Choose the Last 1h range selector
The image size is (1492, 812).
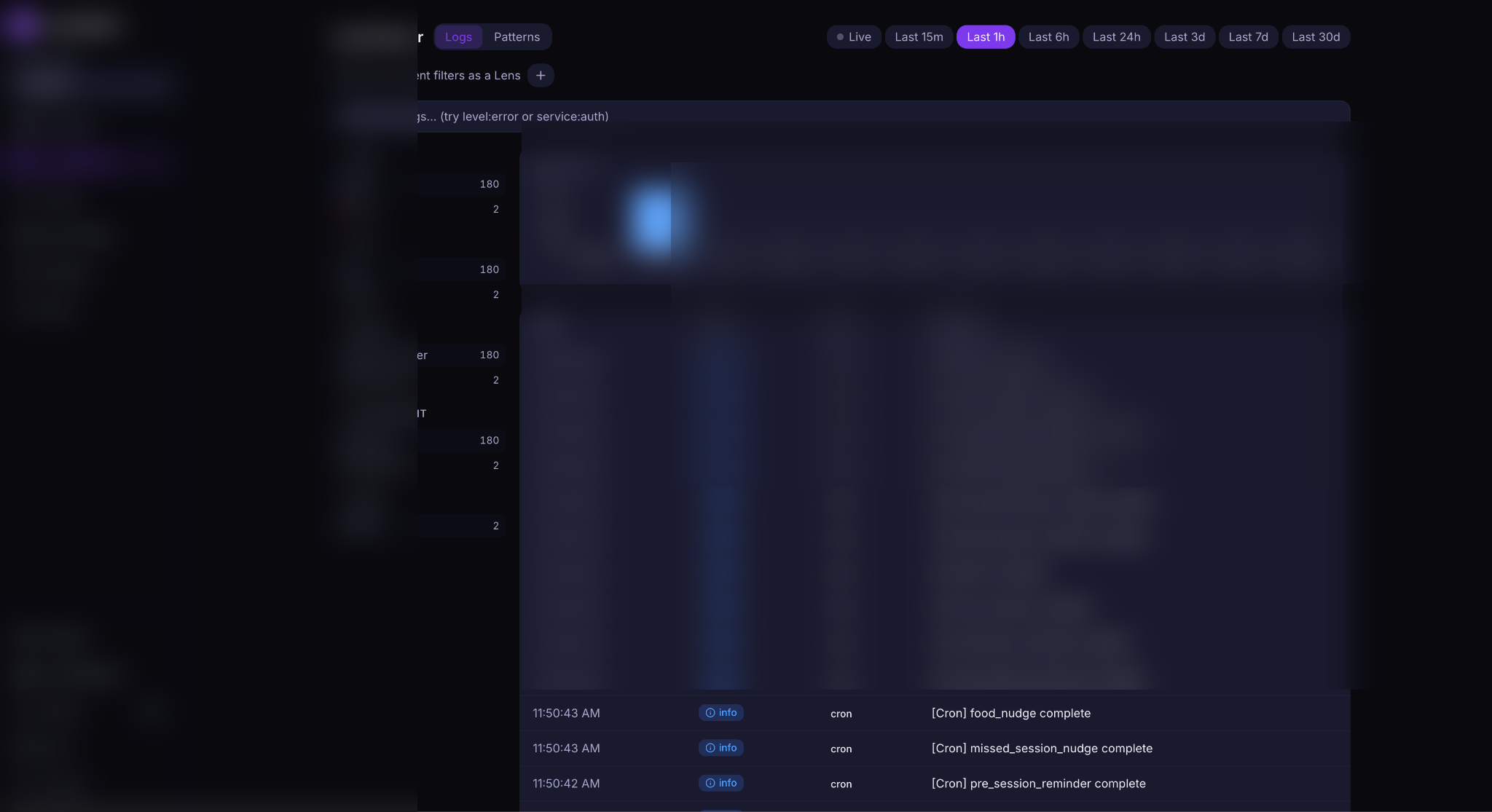pos(985,36)
